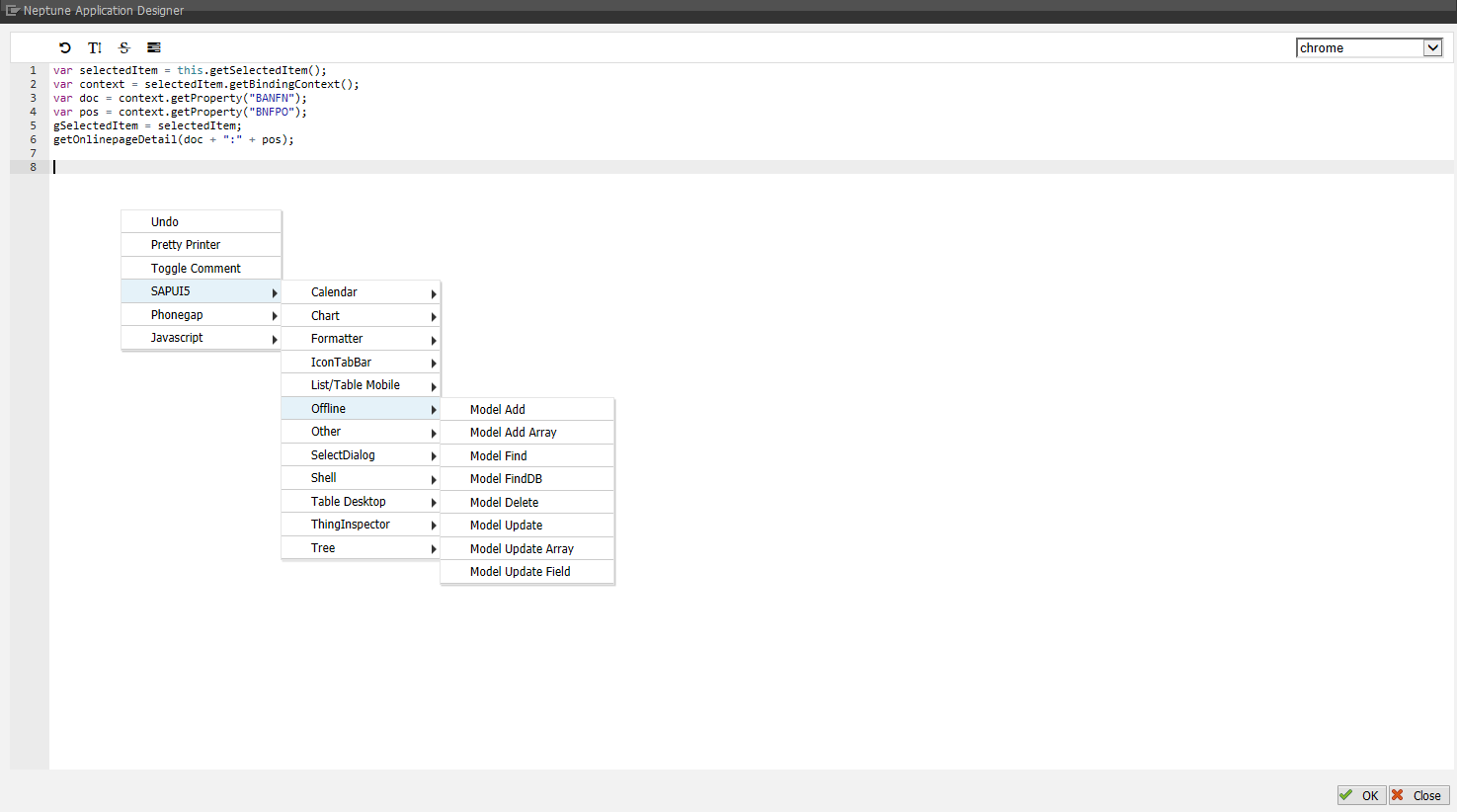Click the Close button
The width and height of the screenshot is (1457, 812).
1418,795
